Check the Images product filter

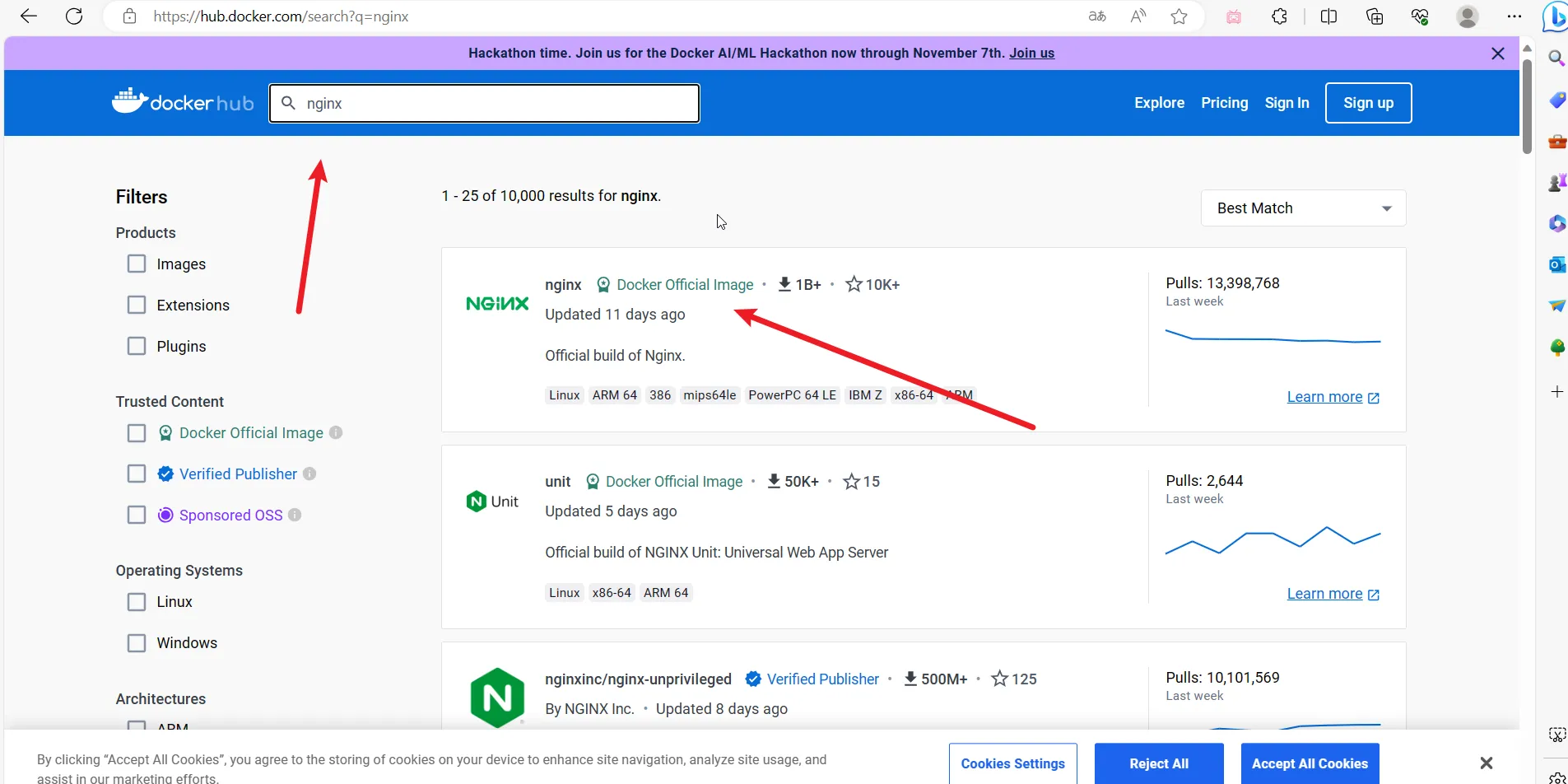click(137, 264)
